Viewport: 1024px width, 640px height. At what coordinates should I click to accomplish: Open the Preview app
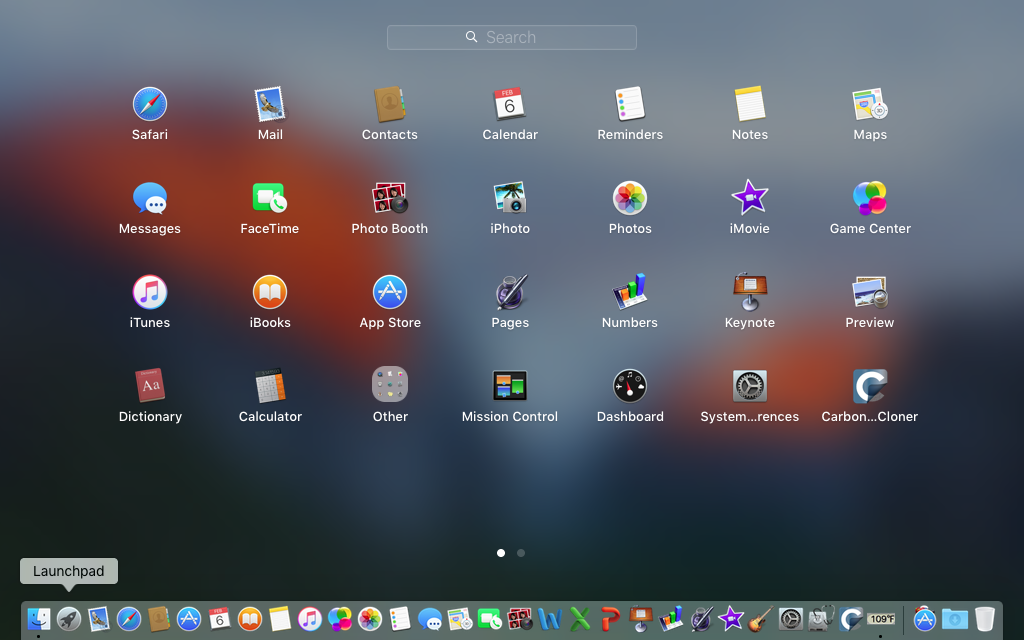[x=870, y=293]
